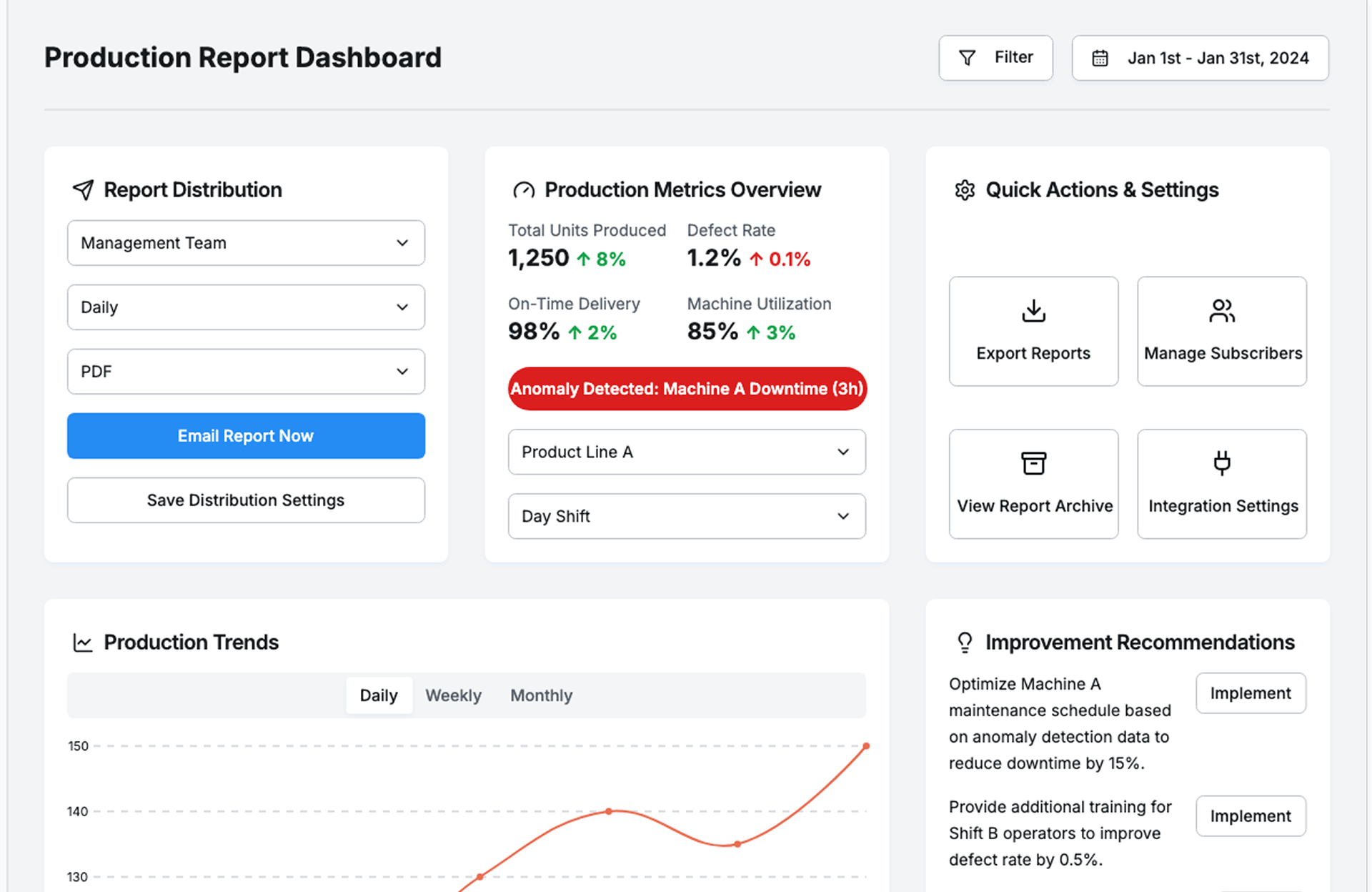The width and height of the screenshot is (1372, 892).
Task: Open the PDF format dropdown
Action: (x=246, y=372)
